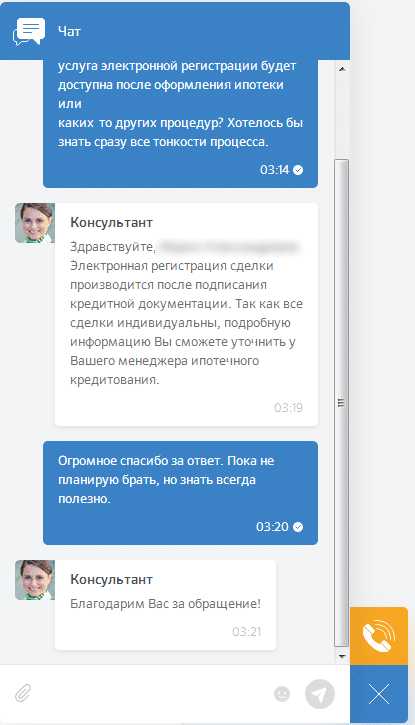Image resolution: width=415 pixels, height=725 pixels.
Task: Click Консультант name in the 03:19 reply
Action: point(111,222)
